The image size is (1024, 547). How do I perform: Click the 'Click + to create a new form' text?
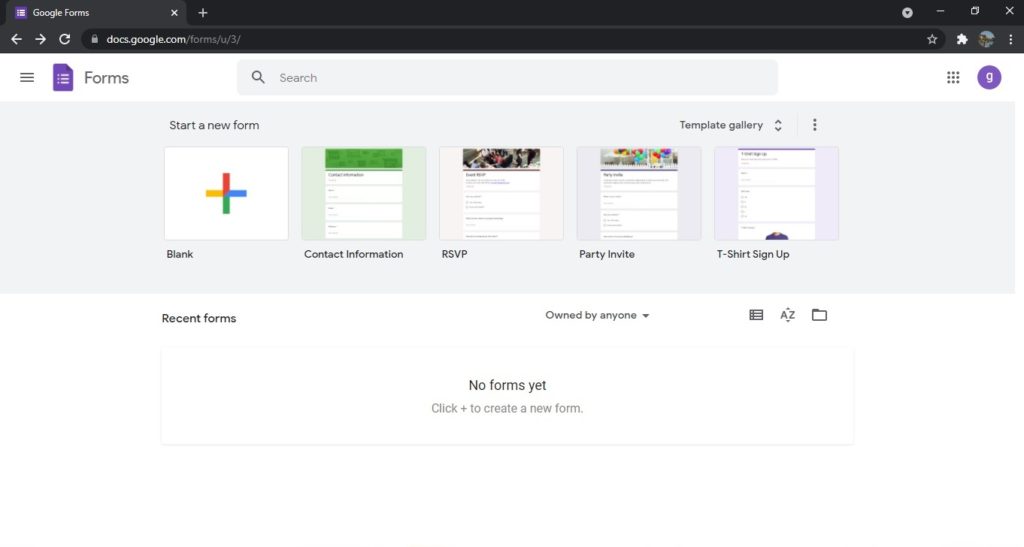[507, 408]
